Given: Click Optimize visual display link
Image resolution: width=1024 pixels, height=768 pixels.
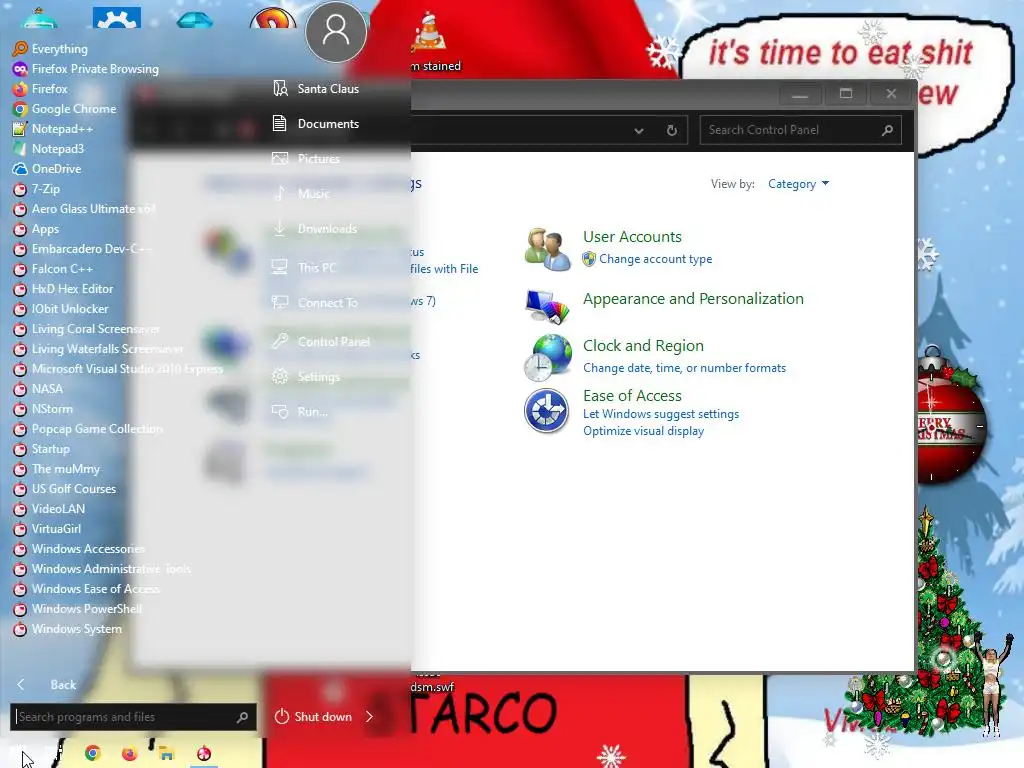Looking at the screenshot, I should click(x=643, y=431).
